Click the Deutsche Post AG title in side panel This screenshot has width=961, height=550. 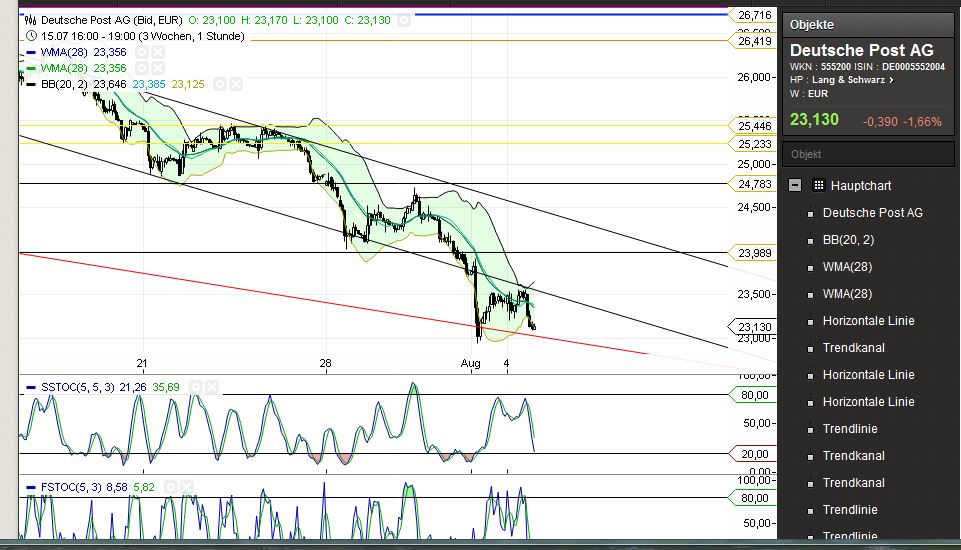861,50
